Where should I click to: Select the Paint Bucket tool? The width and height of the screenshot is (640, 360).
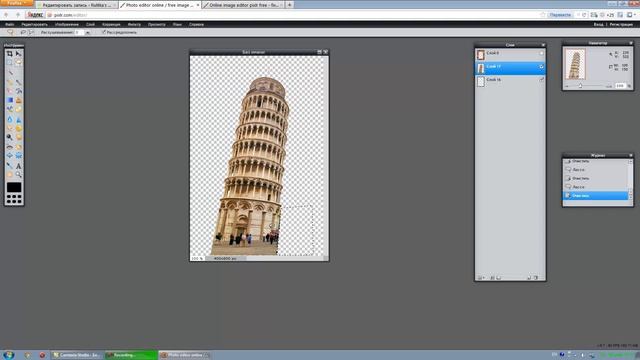click(18, 91)
